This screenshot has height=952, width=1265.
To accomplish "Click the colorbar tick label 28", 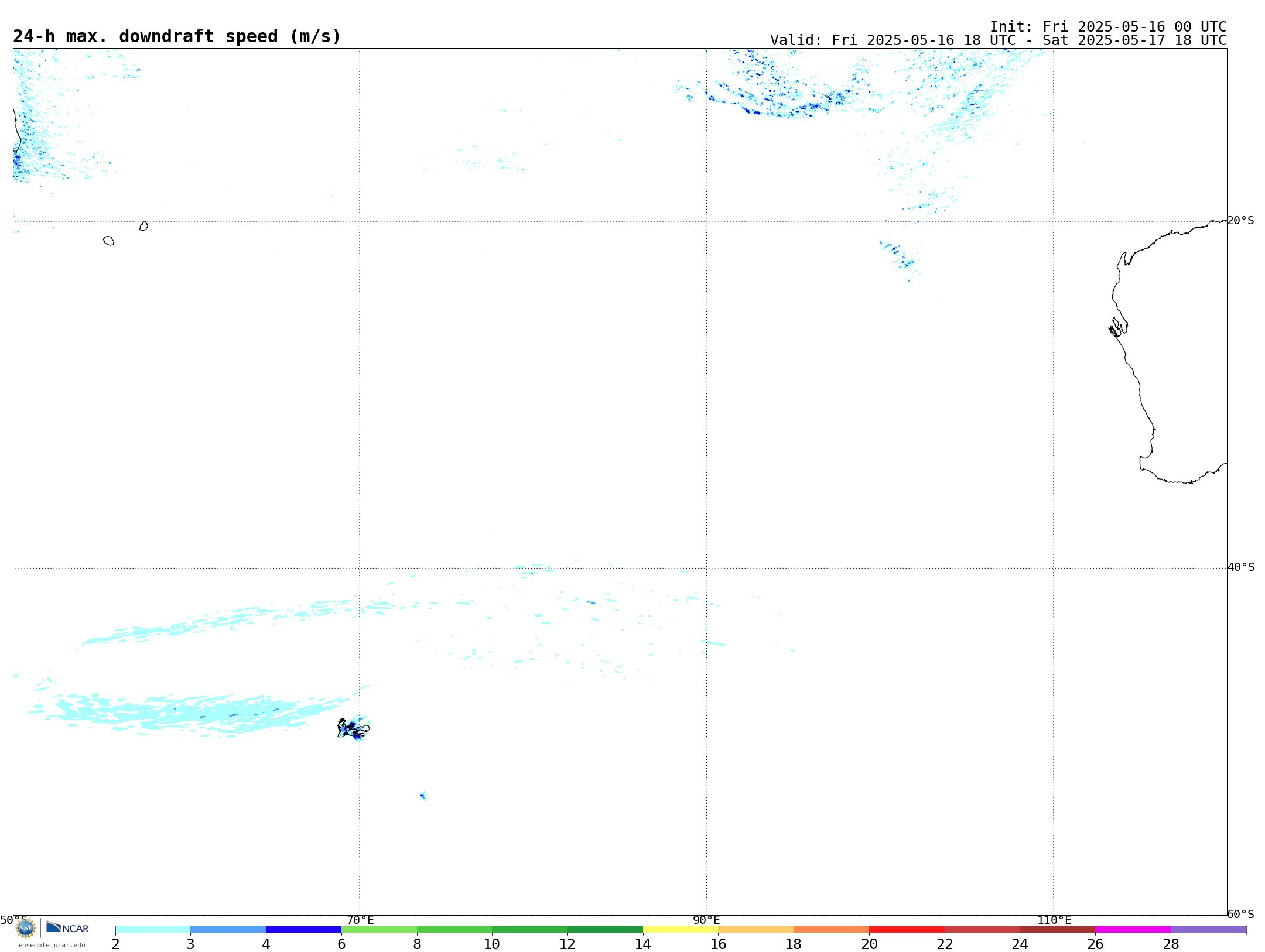I will (x=1171, y=944).
